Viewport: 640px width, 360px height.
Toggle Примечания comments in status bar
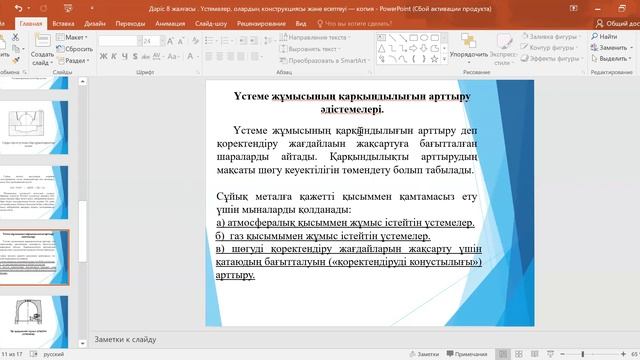pos(467,354)
